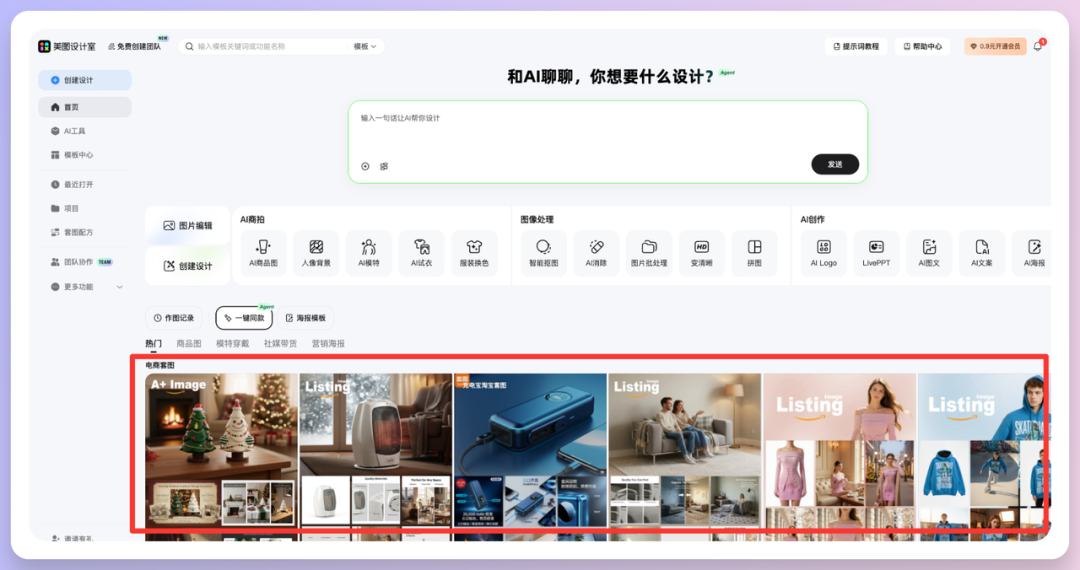Select the 人像背景 tool icon
Viewport: 1080px width, 570px height.
pos(316,252)
